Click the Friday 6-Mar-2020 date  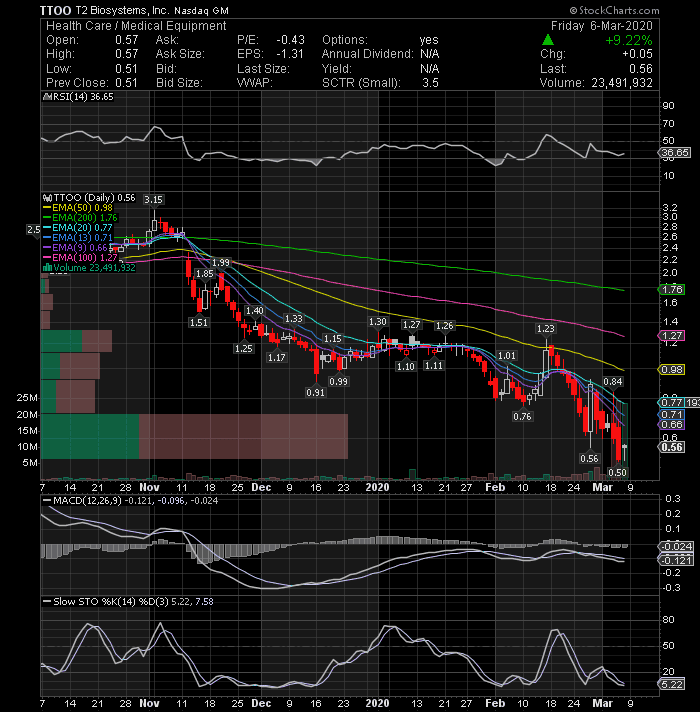click(x=601, y=26)
